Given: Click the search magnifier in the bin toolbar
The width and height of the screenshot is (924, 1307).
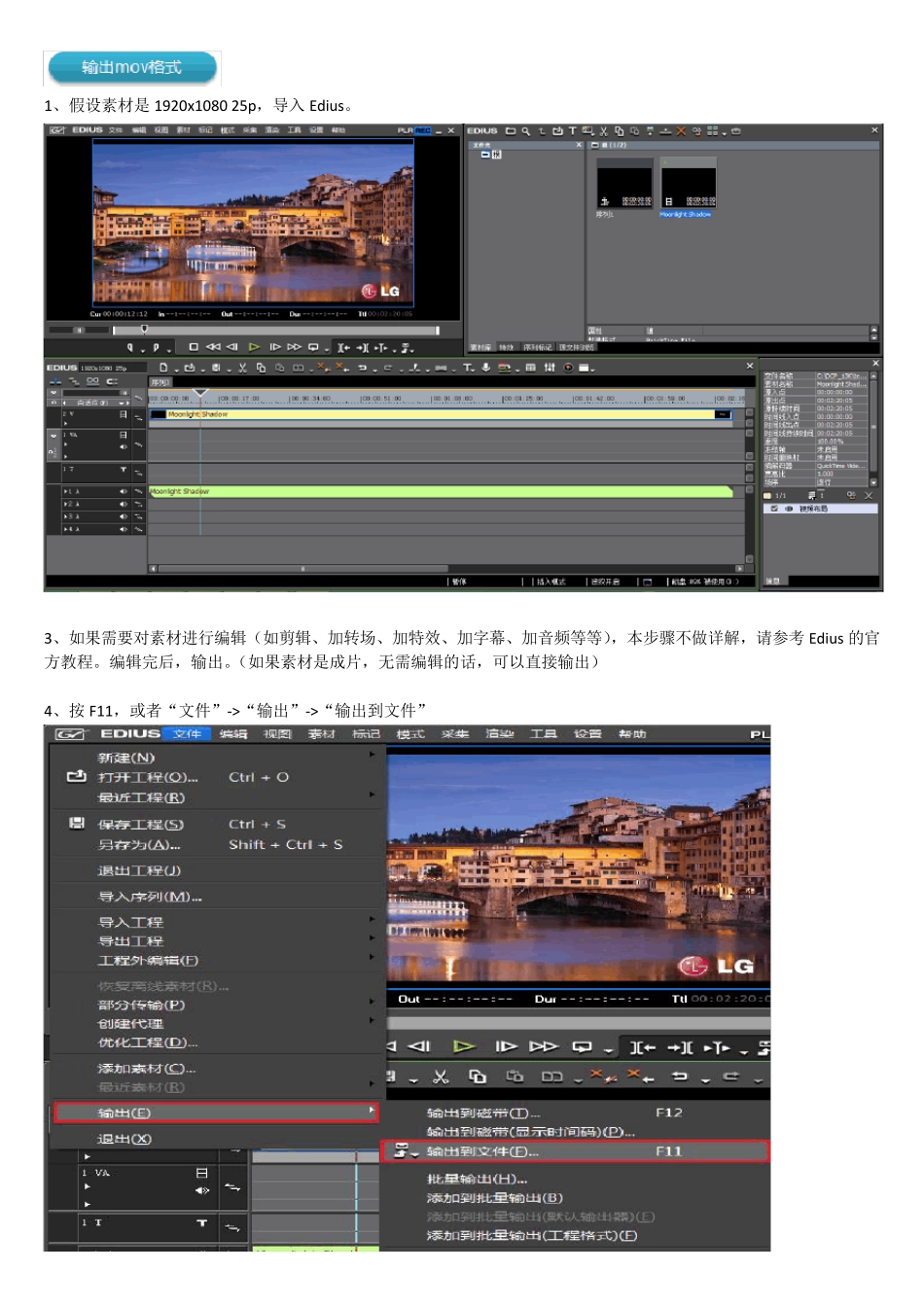Looking at the screenshot, I should (x=525, y=130).
